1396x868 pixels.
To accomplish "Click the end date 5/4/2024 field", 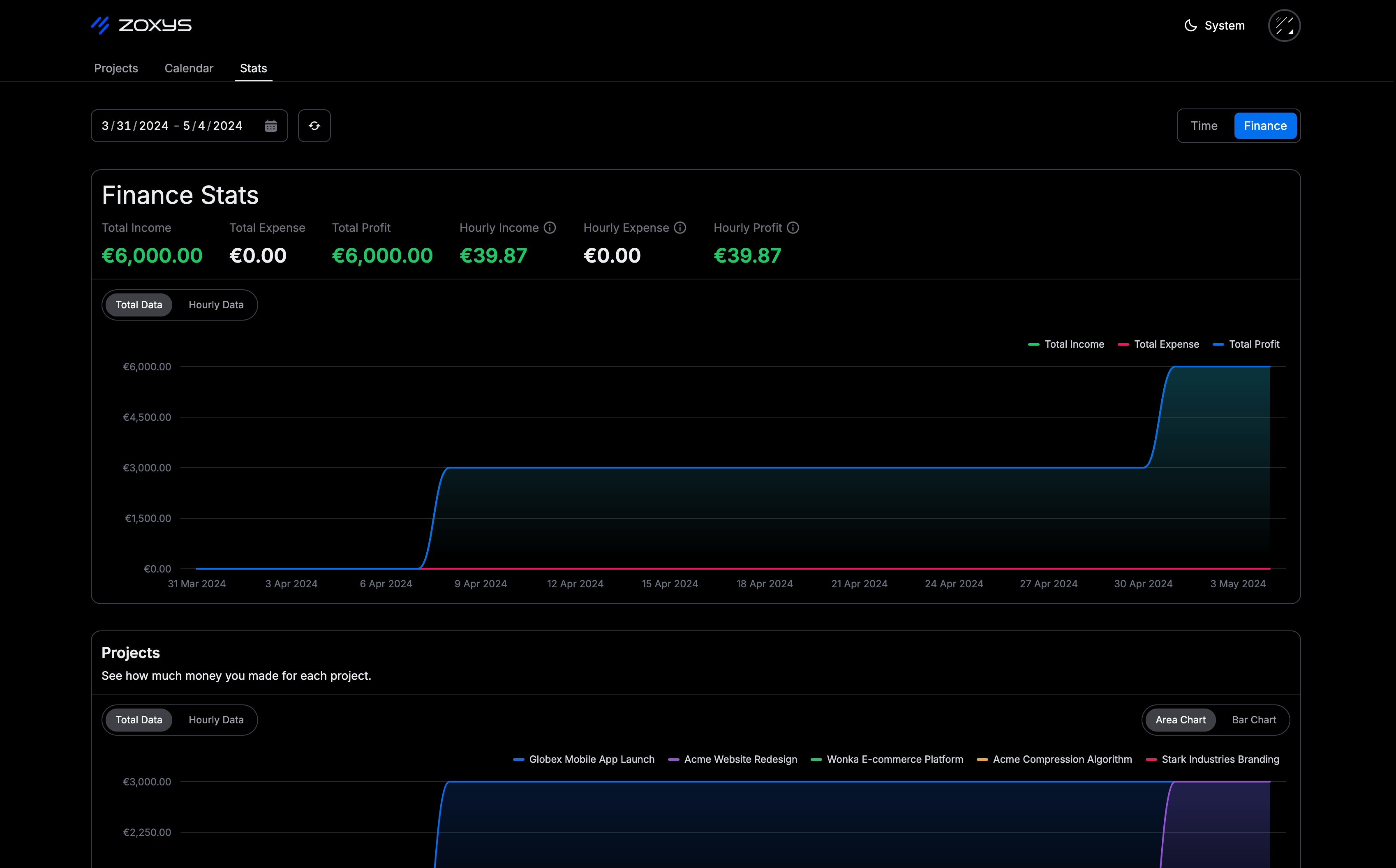I will tap(213, 126).
